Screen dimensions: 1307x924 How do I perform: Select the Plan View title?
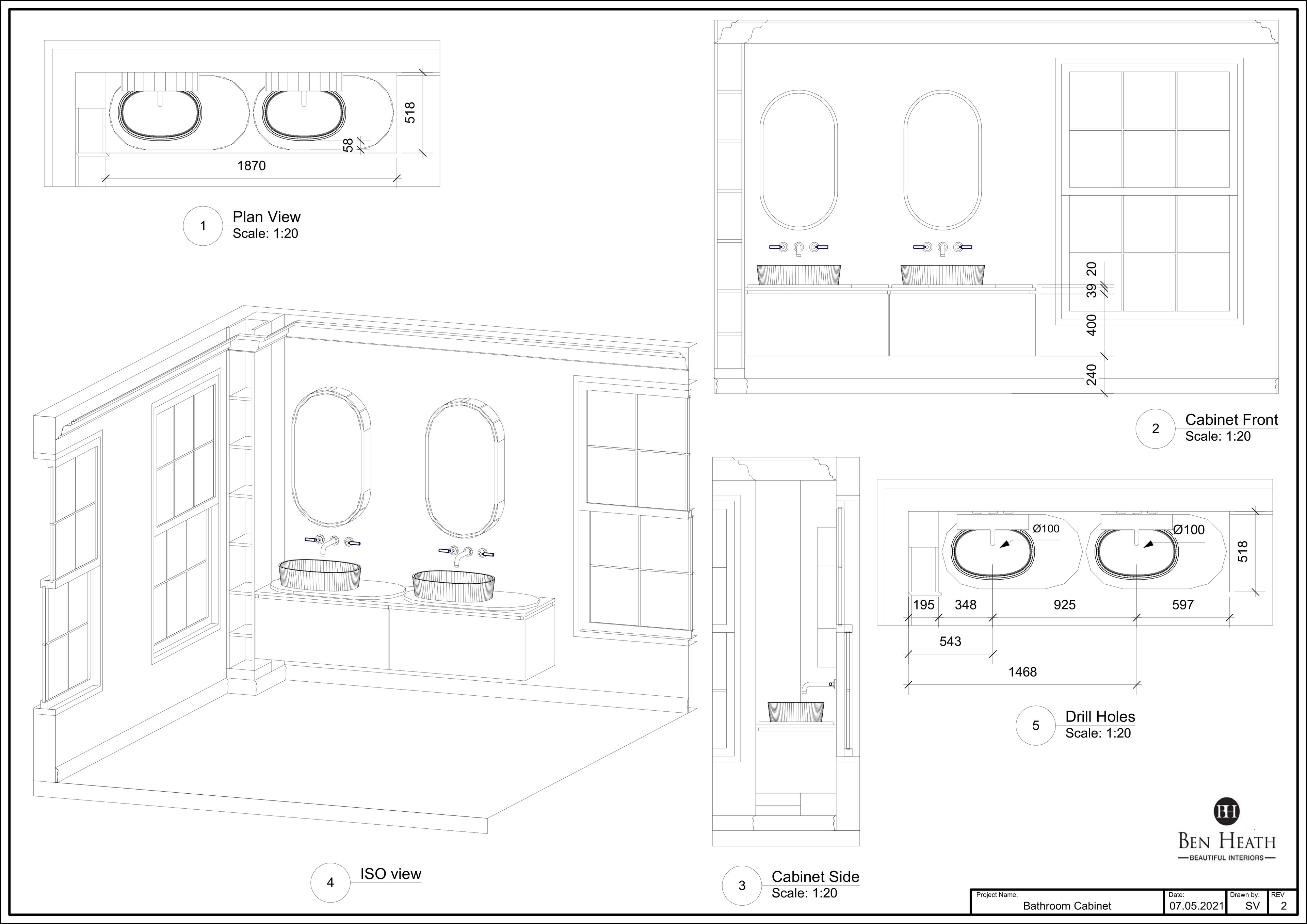[x=267, y=217]
